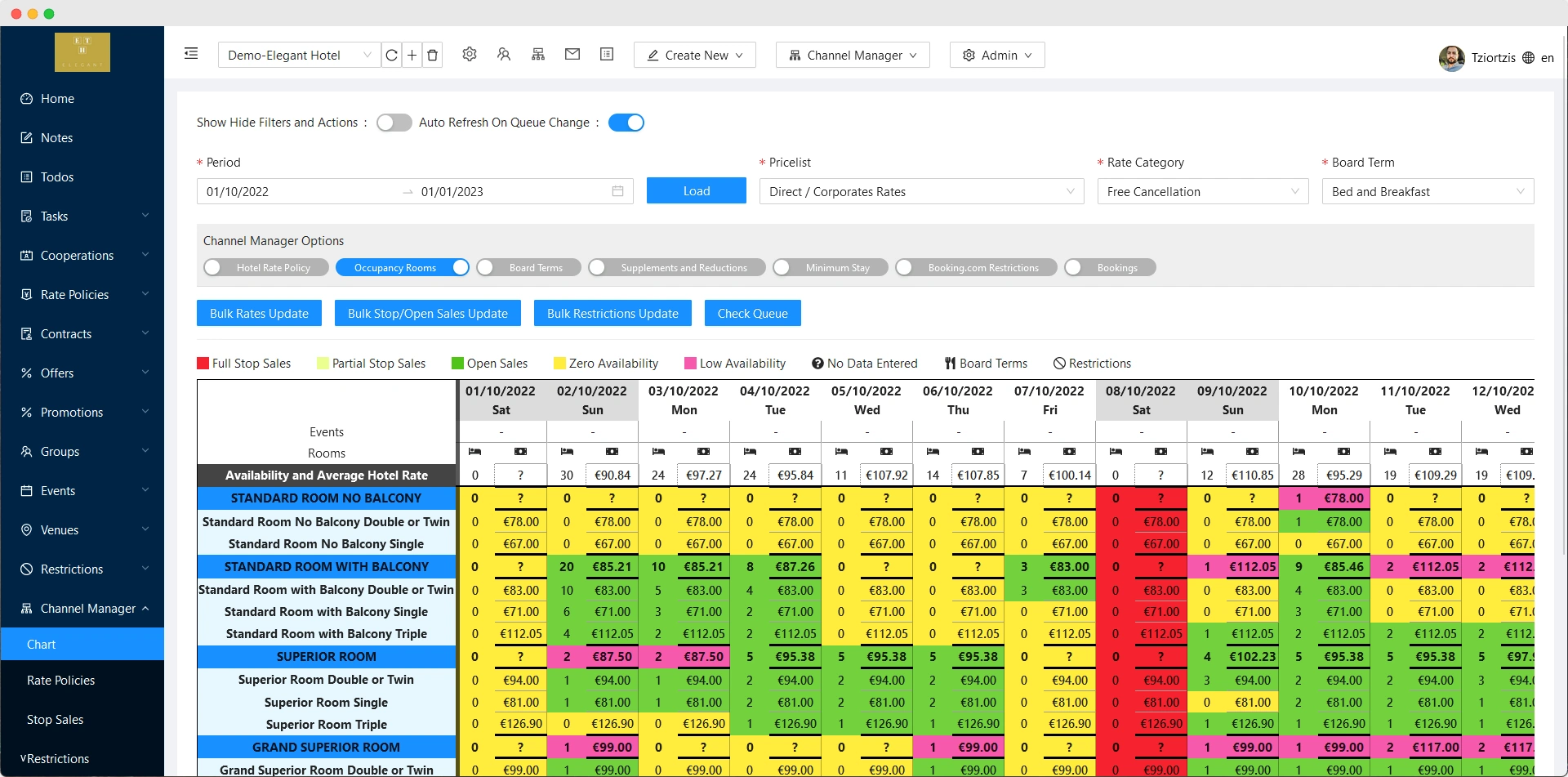Click the user search icon
1568x777 pixels.
504,54
